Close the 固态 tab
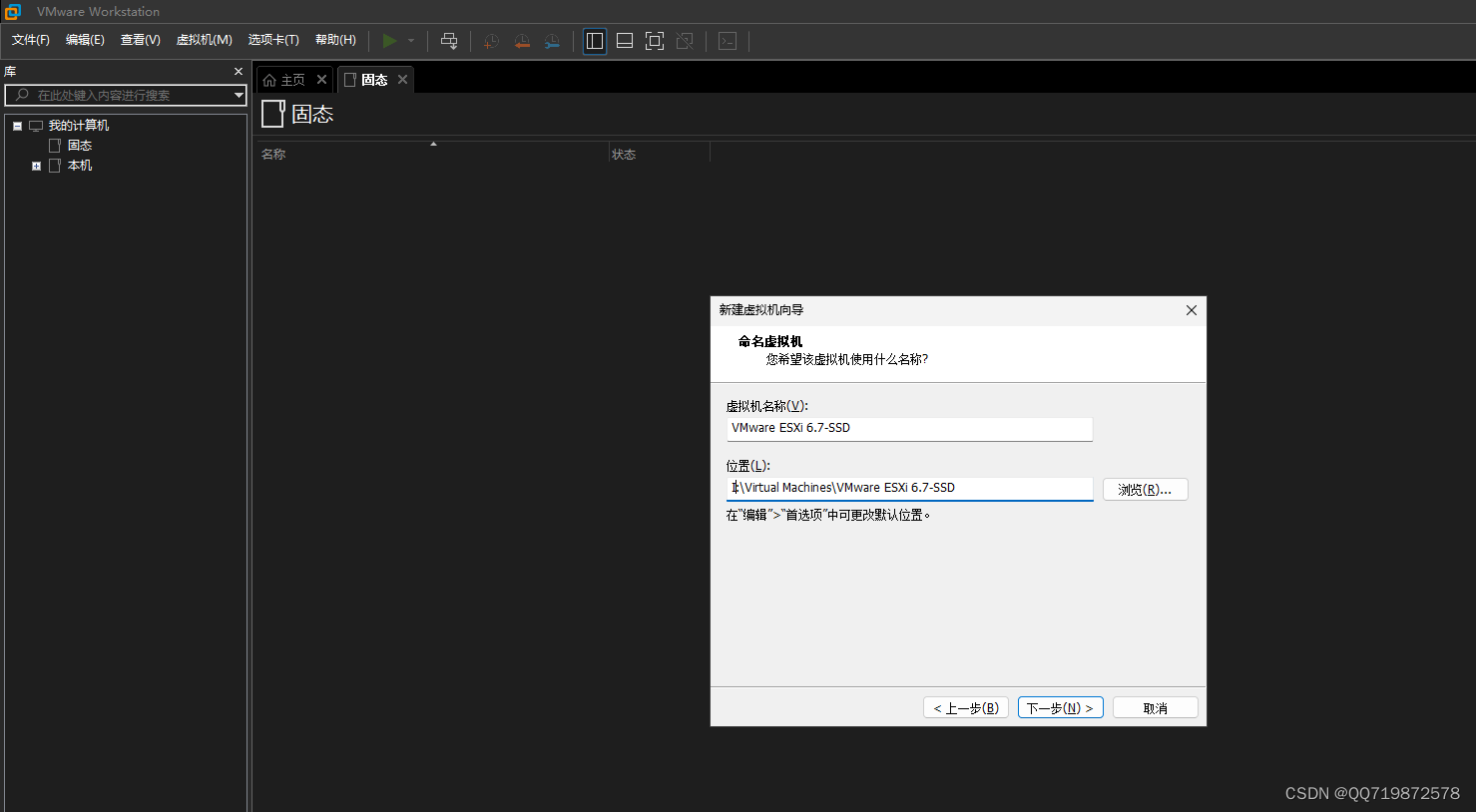1476x812 pixels. point(402,80)
